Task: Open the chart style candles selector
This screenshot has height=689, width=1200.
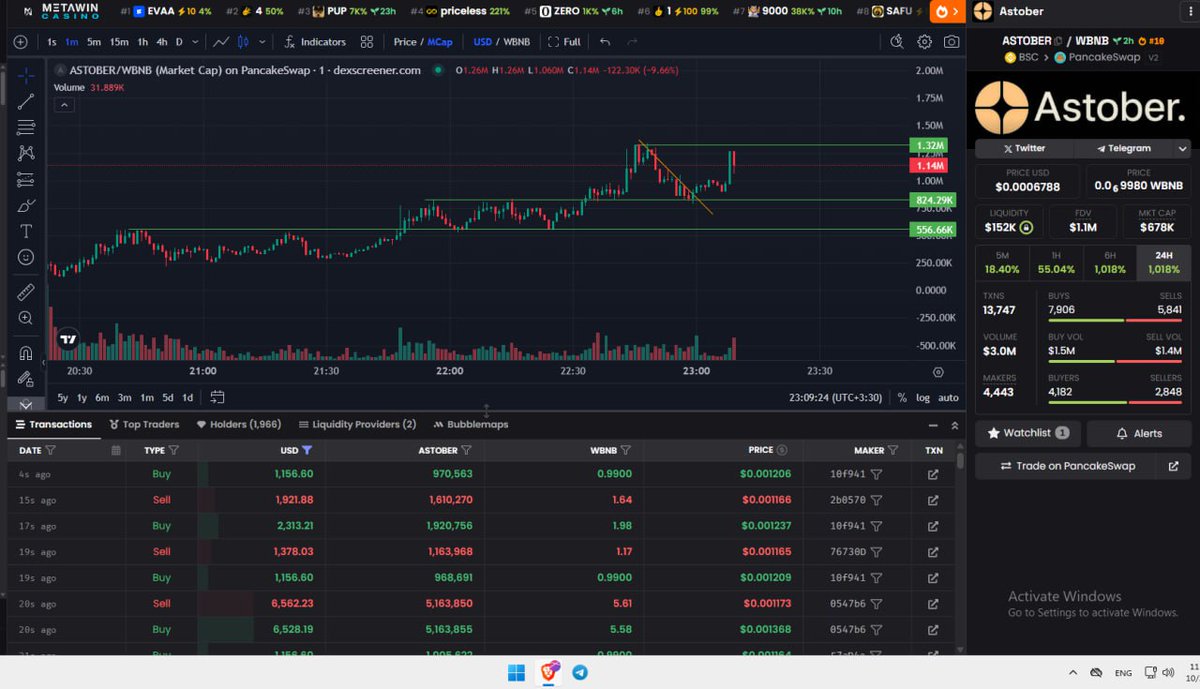Action: point(241,42)
